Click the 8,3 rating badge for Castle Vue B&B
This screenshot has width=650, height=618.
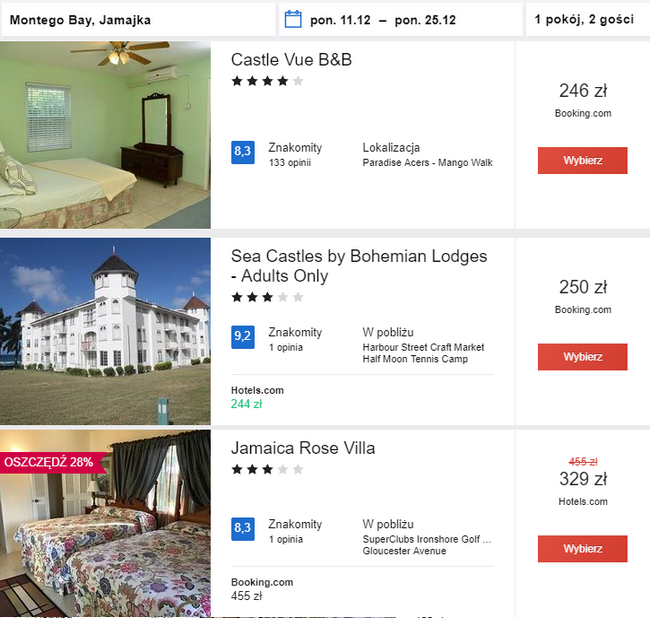242,152
